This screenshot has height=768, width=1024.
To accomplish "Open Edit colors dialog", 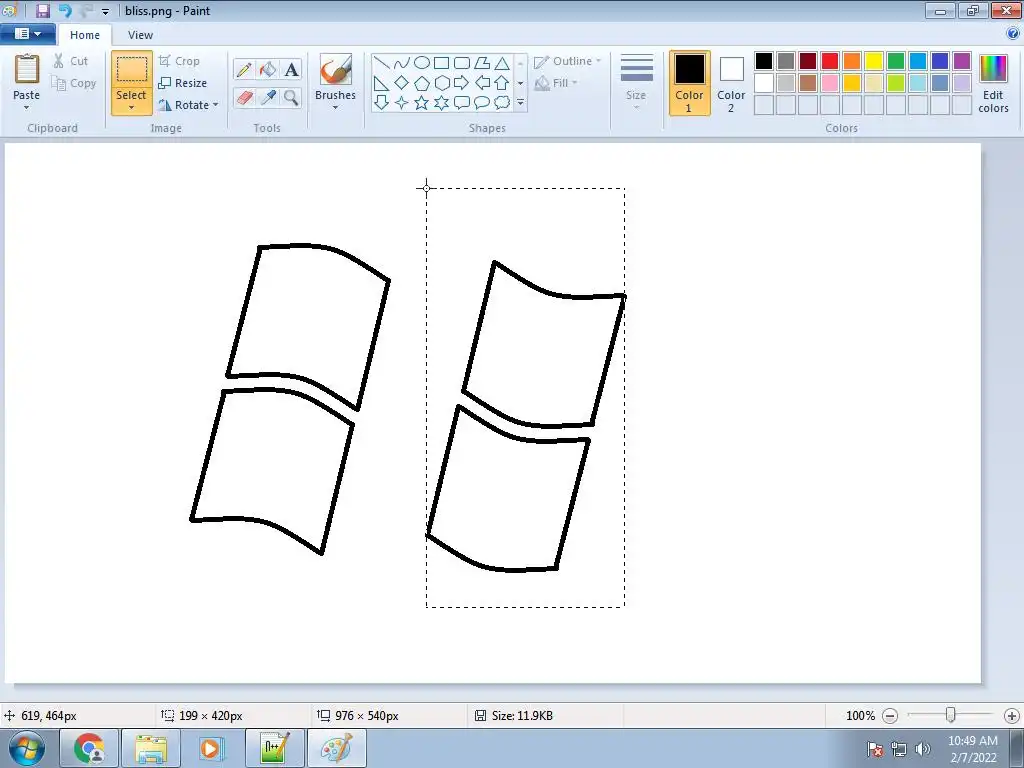I will click(993, 83).
